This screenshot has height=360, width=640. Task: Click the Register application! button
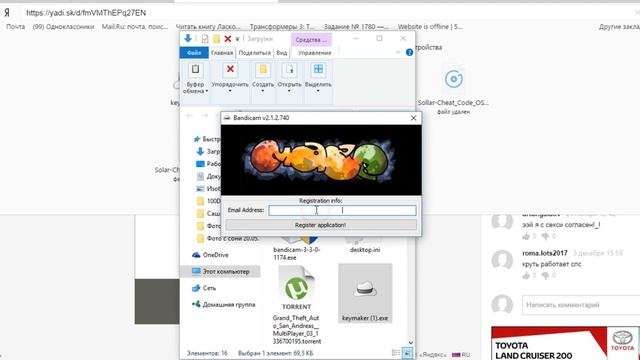321,225
